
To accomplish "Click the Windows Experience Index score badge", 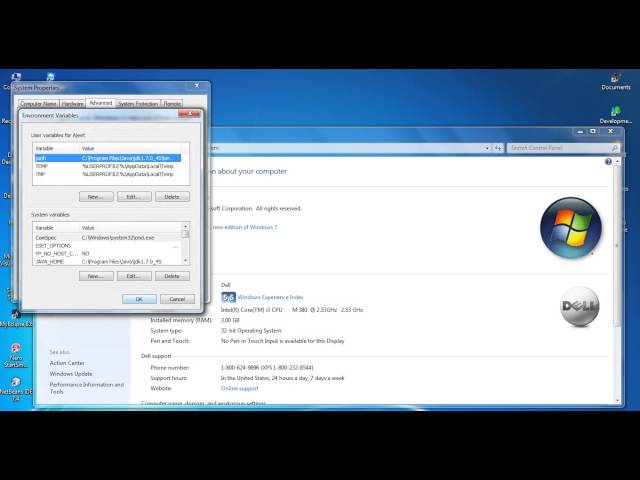I will pyautogui.click(x=228, y=297).
